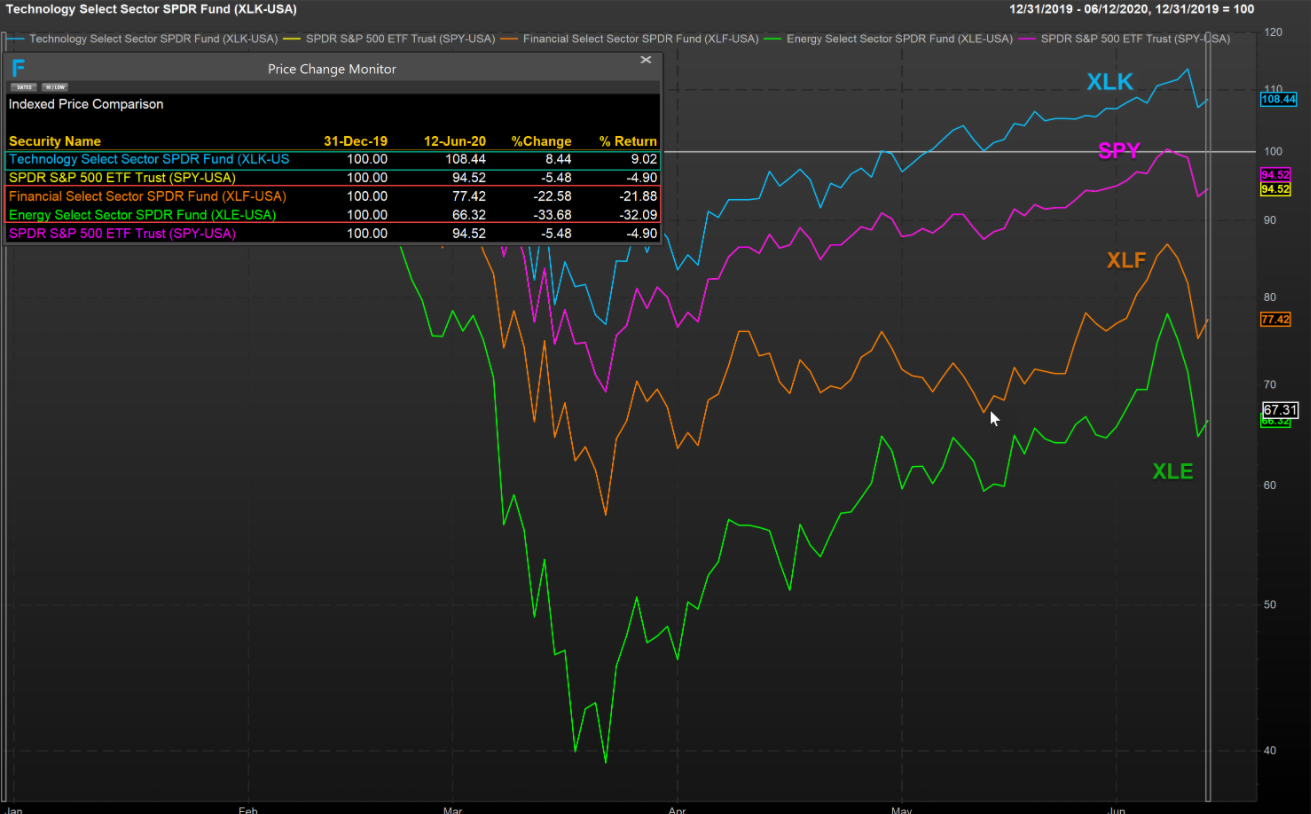Click the Indexed Price Comparison heading
1311x814 pixels.
coord(86,104)
